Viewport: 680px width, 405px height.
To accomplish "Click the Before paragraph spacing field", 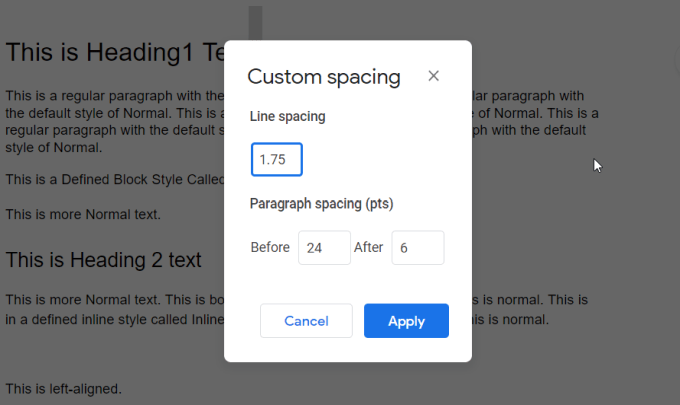I will pyautogui.click(x=324, y=248).
